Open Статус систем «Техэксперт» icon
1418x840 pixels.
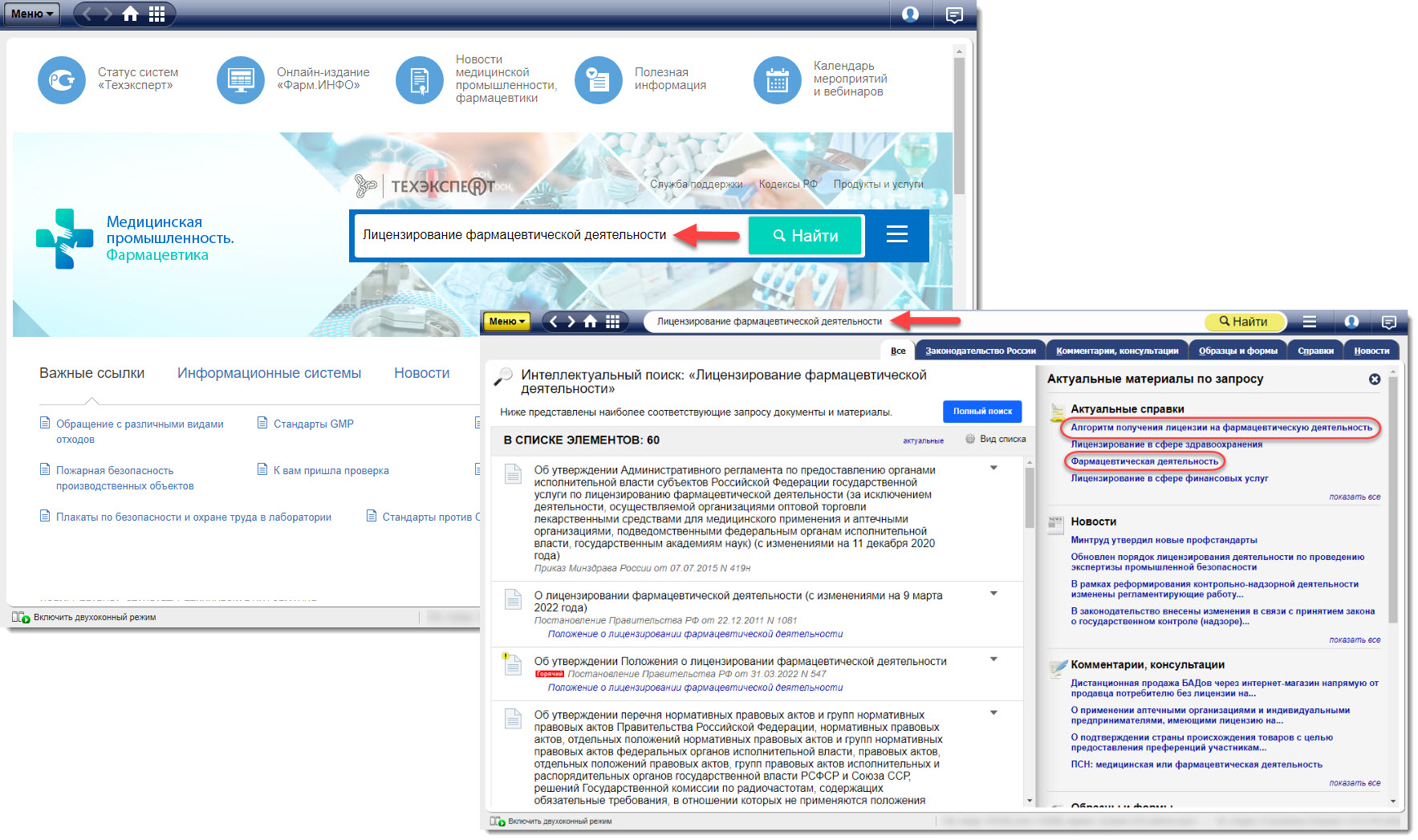[62, 79]
